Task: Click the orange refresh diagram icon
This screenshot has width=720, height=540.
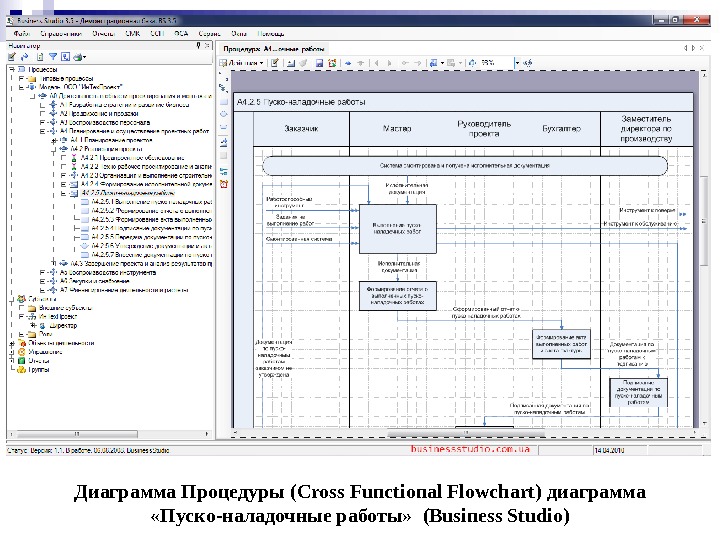Action: click(x=332, y=63)
